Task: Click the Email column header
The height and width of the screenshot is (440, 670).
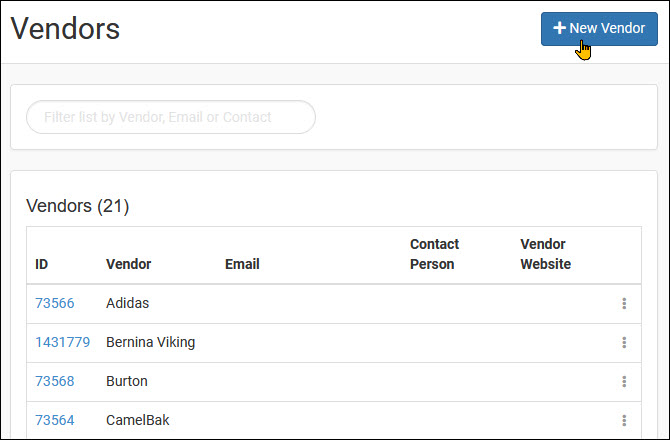Action: tap(242, 264)
